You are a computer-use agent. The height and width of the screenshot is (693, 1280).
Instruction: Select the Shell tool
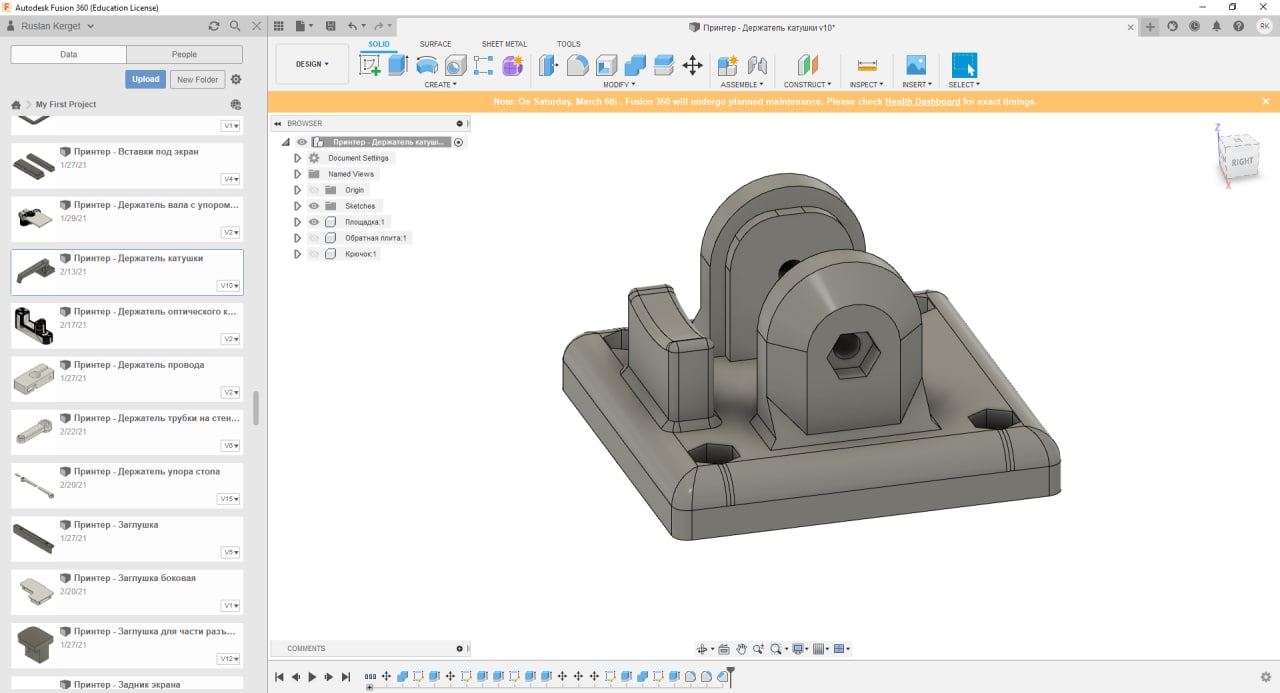pyautogui.click(x=606, y=65)
